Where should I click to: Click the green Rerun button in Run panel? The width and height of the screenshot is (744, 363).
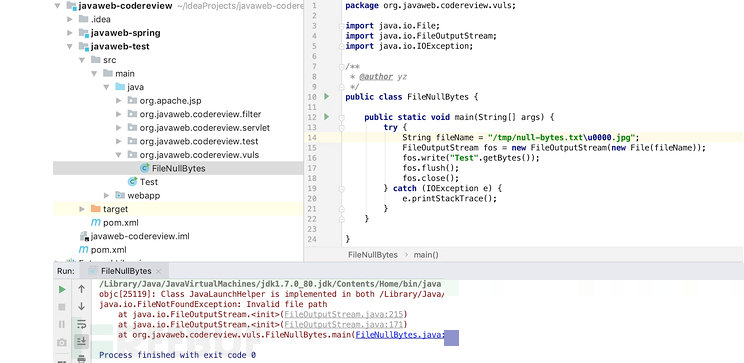(62, 289)
